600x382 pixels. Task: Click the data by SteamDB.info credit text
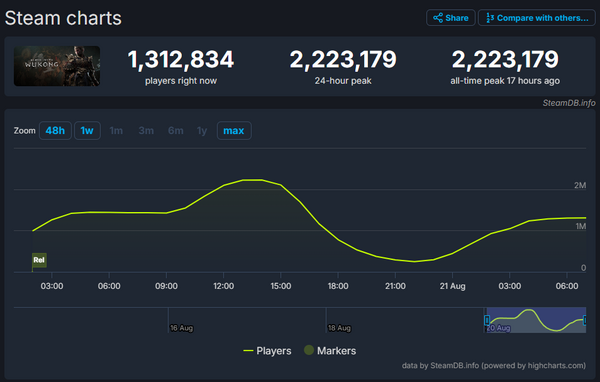point(494,366)
